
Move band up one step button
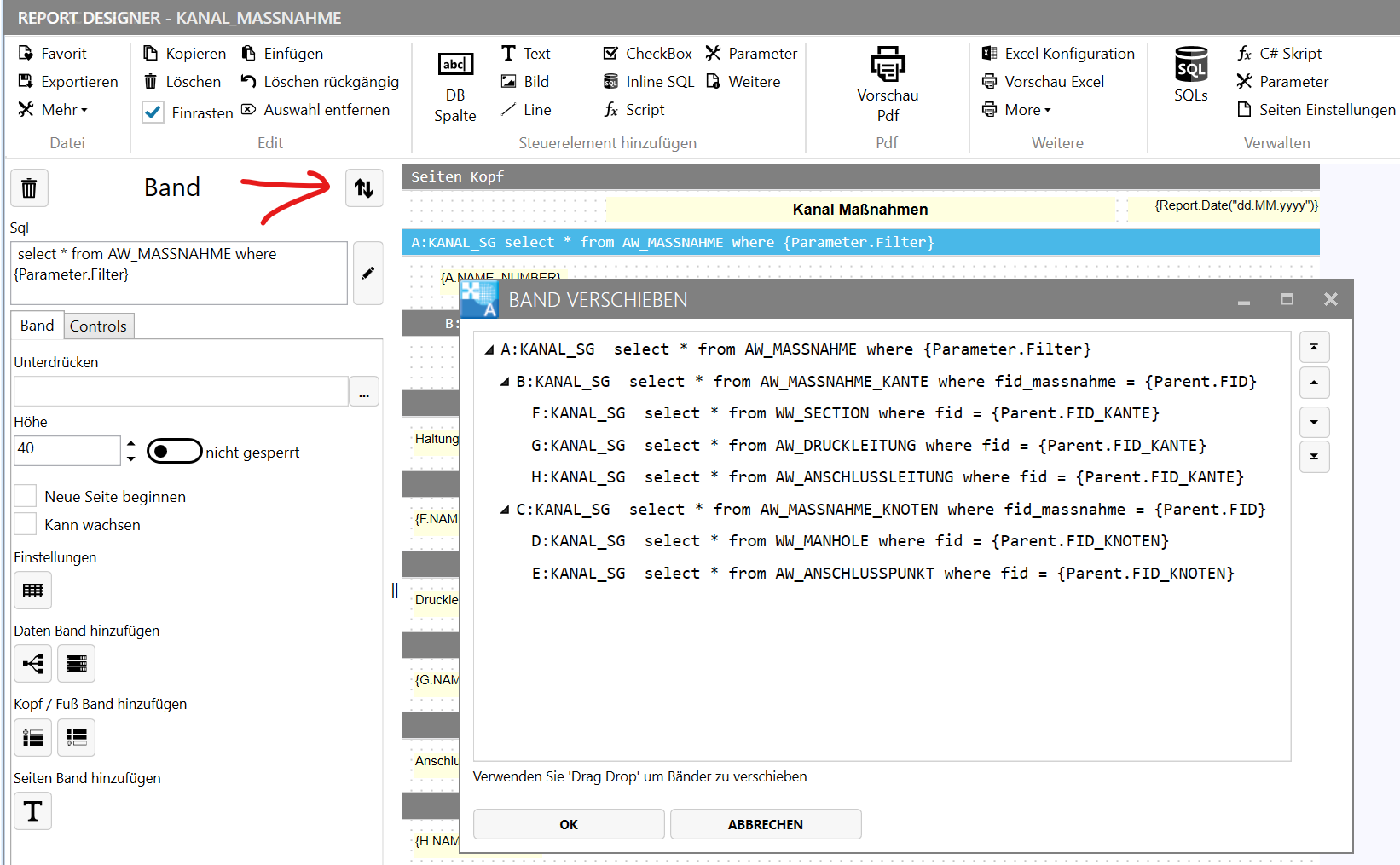click(1314, 383)
